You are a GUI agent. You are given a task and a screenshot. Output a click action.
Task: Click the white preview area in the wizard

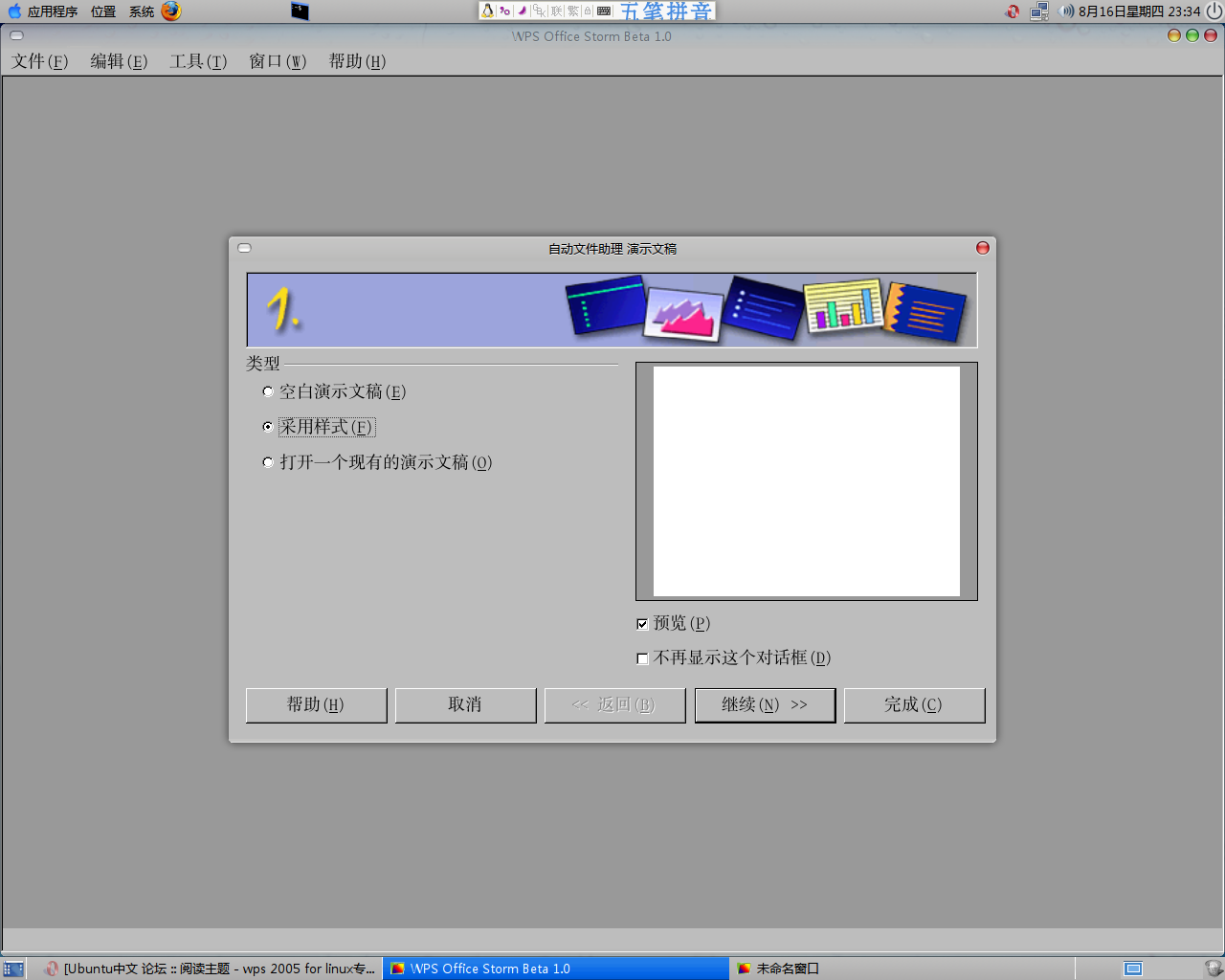click(x=807, y=481)
